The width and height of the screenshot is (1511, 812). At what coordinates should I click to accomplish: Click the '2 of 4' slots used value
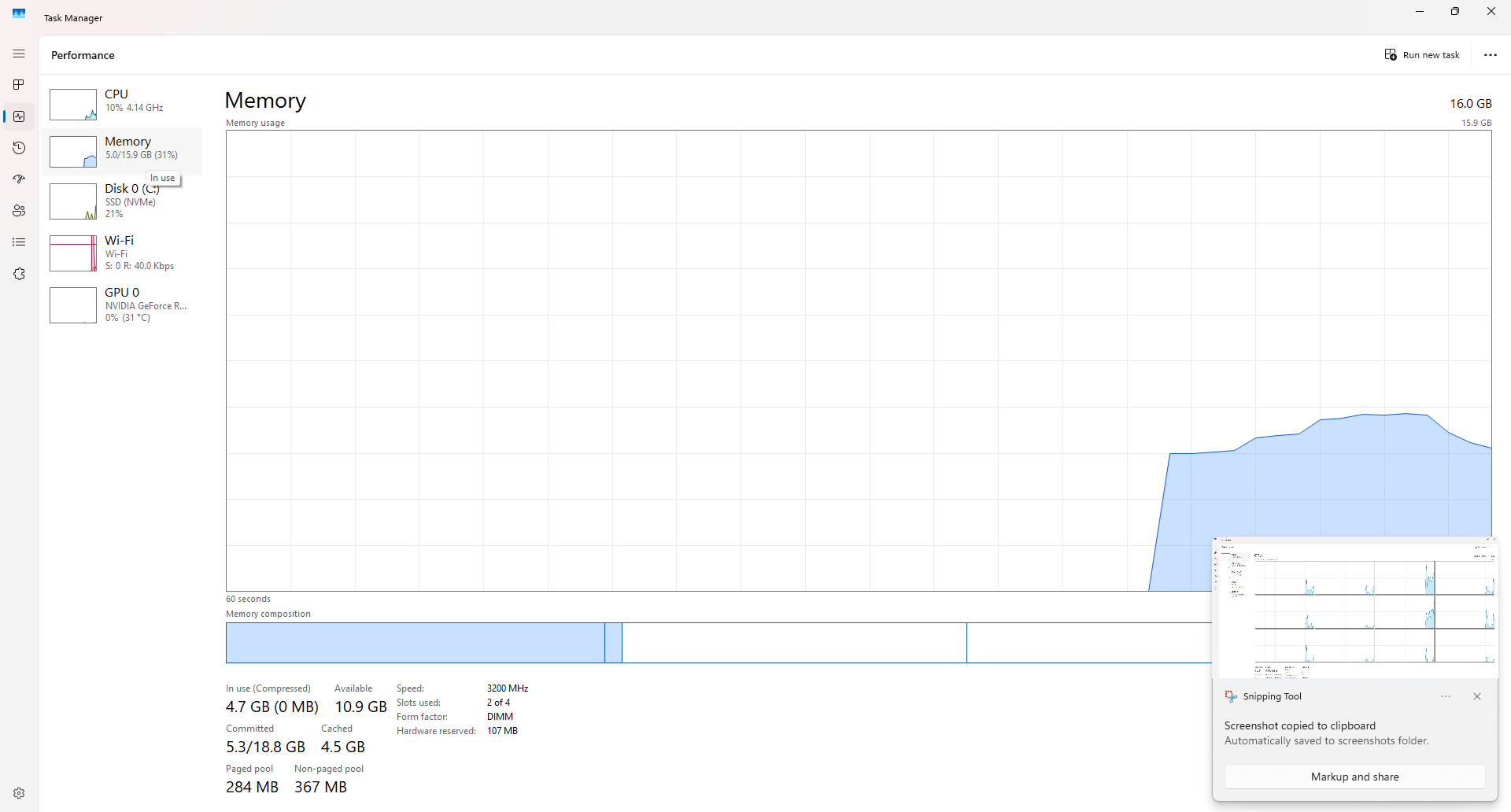[498, 703]
